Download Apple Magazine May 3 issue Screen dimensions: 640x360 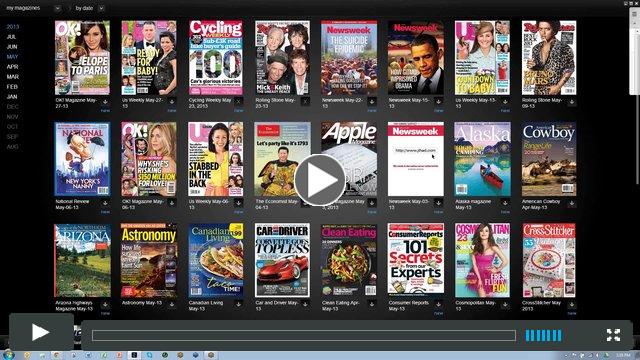[x=372, y=203]
